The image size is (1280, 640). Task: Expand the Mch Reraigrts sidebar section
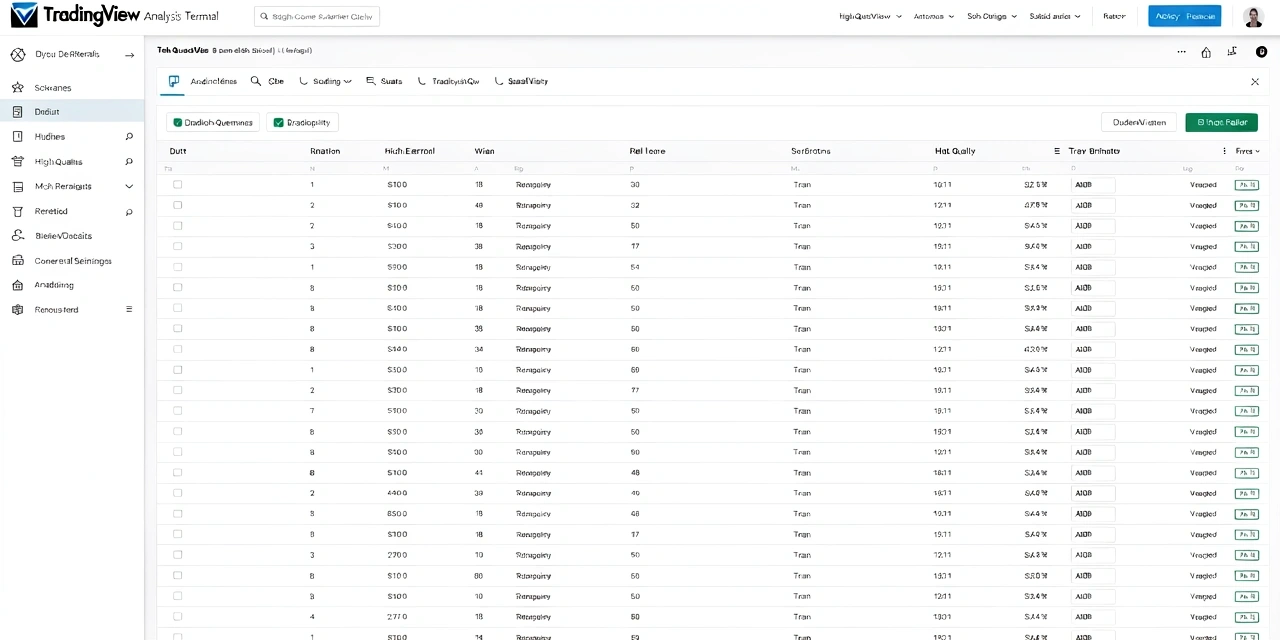[x=129, y=186]
